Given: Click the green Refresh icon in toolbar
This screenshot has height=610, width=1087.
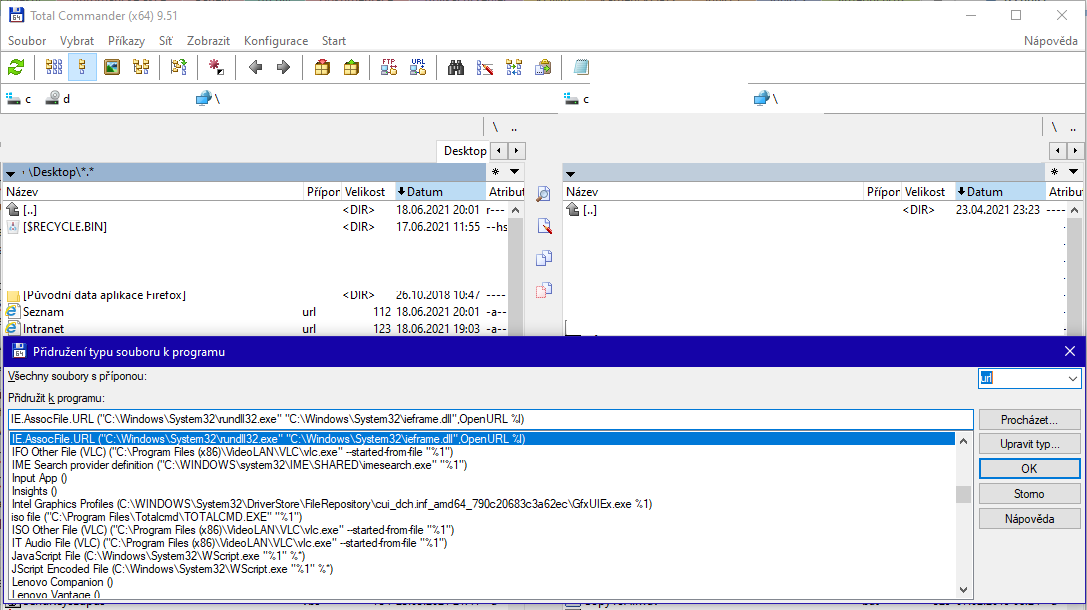Looking at the screenshot, I should [x=16, y=68].
